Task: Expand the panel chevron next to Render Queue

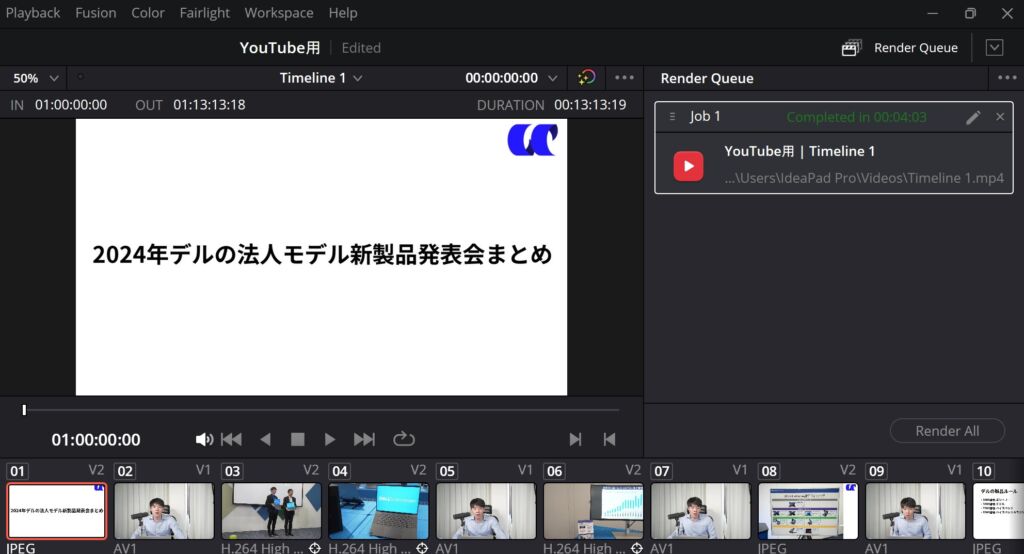Action: [994, 48]
